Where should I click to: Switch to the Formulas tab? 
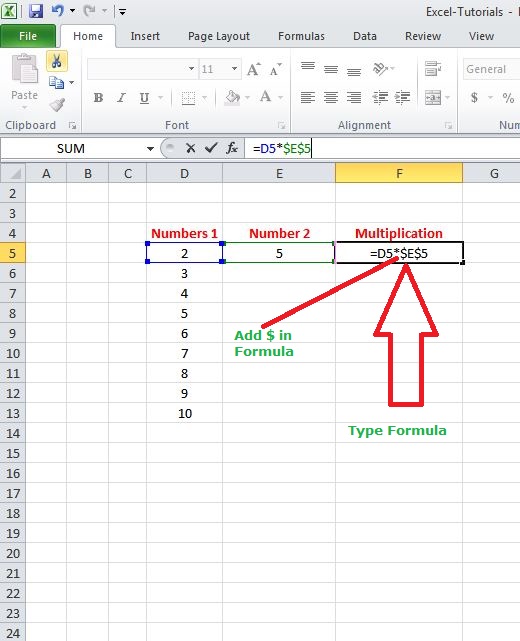pos(301,36)
